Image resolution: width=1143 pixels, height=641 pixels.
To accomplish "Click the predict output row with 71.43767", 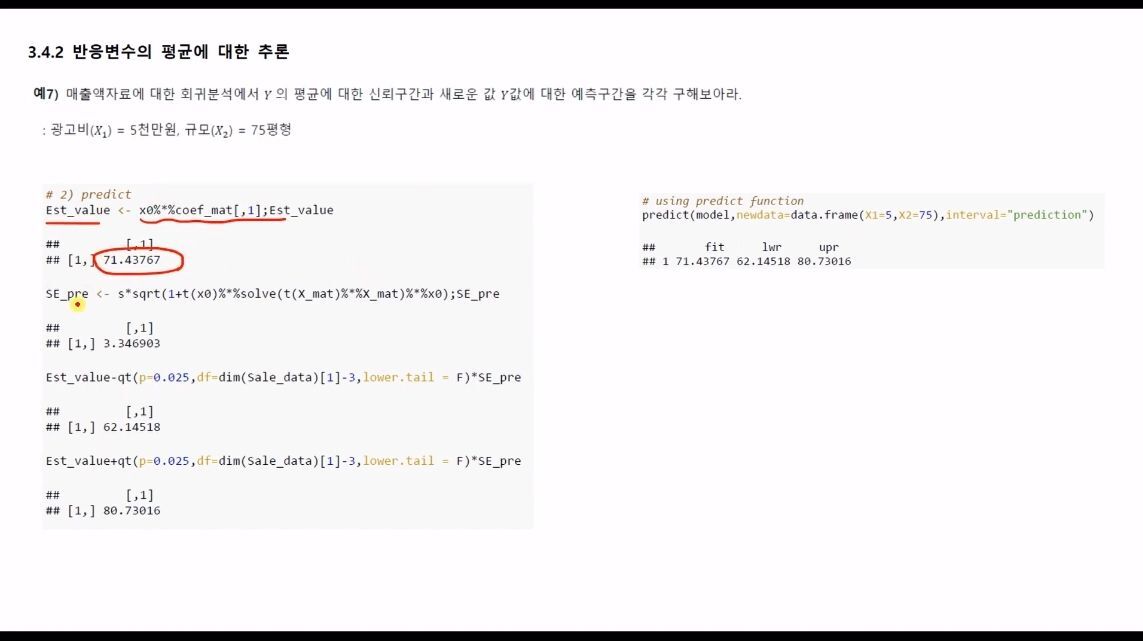I will point(746,261).
